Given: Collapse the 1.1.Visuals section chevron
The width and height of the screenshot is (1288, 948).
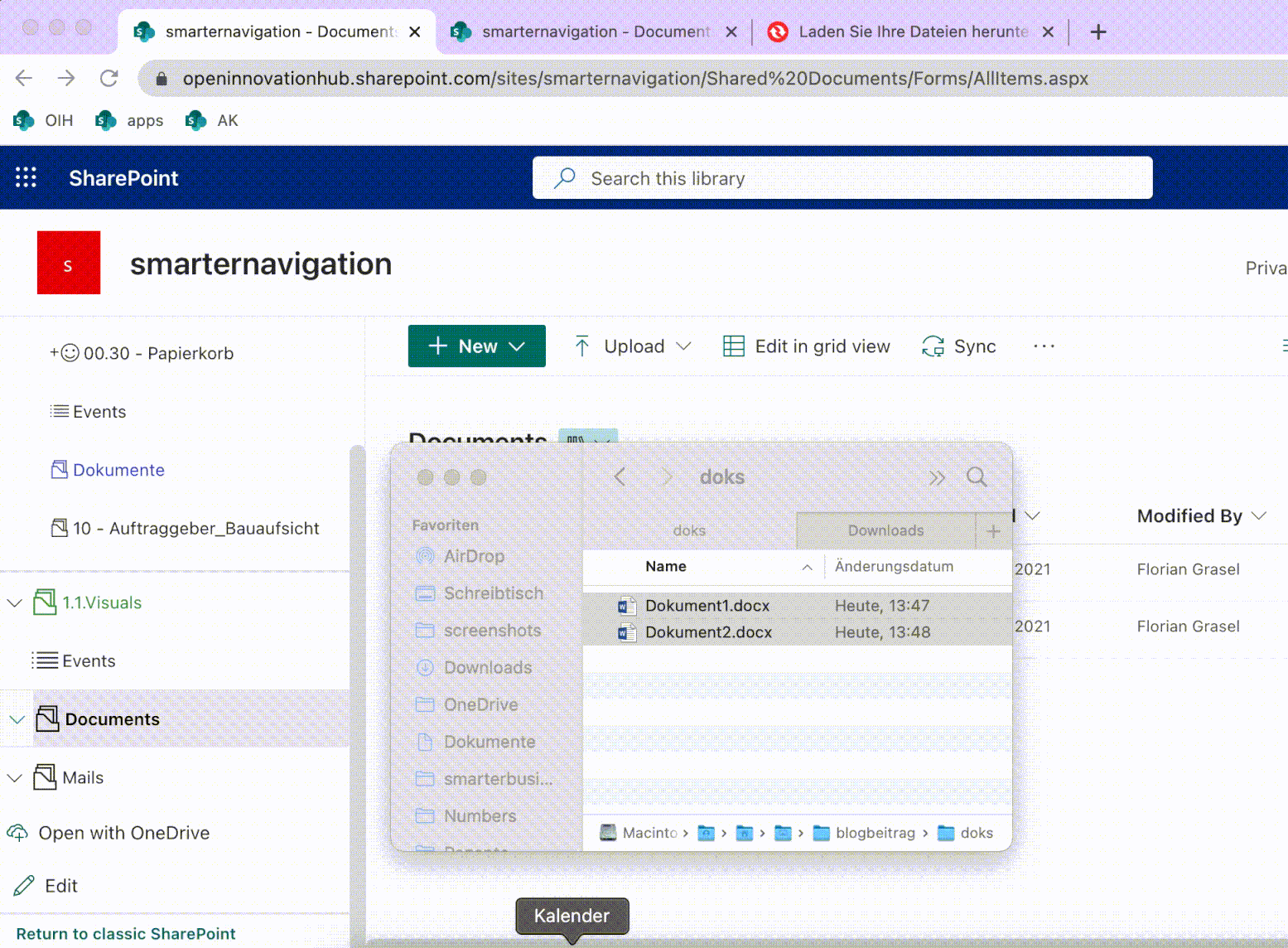Looking at the screenshot, I should point(14,602).
